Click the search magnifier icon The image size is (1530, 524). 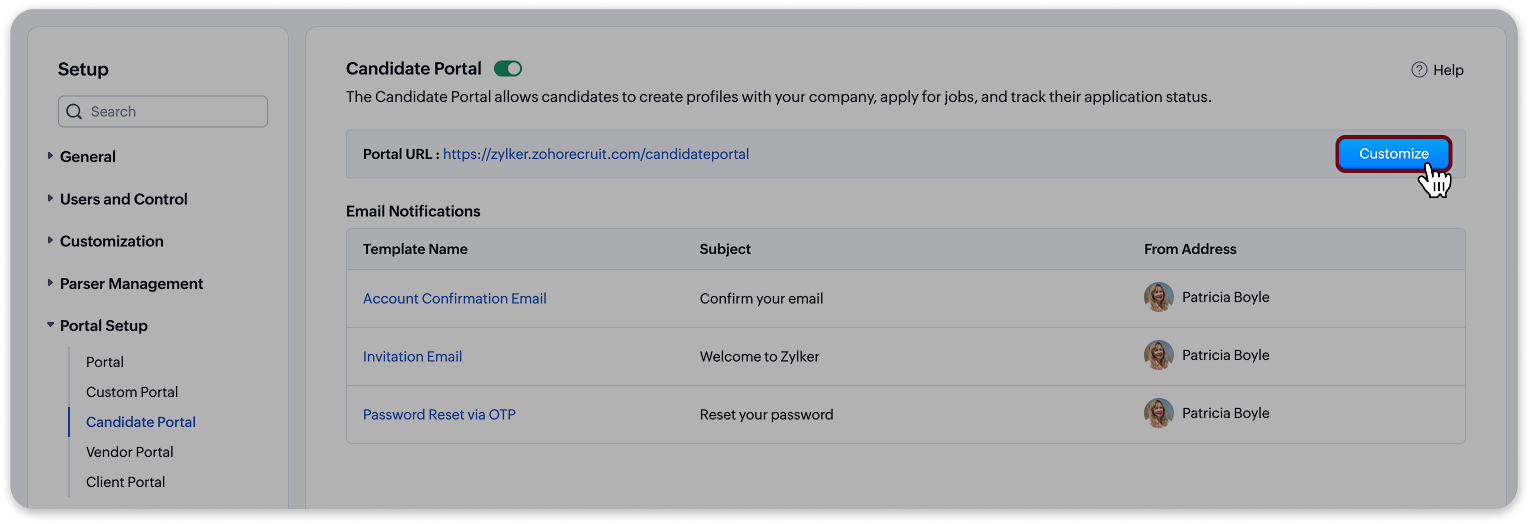coord(74,112)
